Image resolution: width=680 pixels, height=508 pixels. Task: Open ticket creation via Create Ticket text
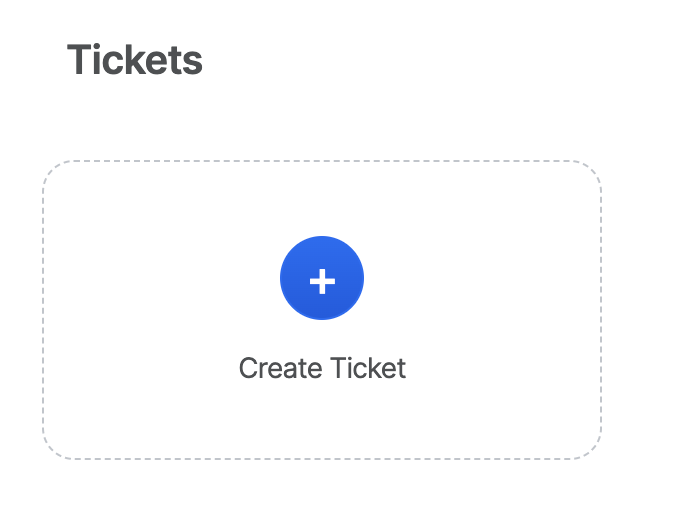click(322, 368)
